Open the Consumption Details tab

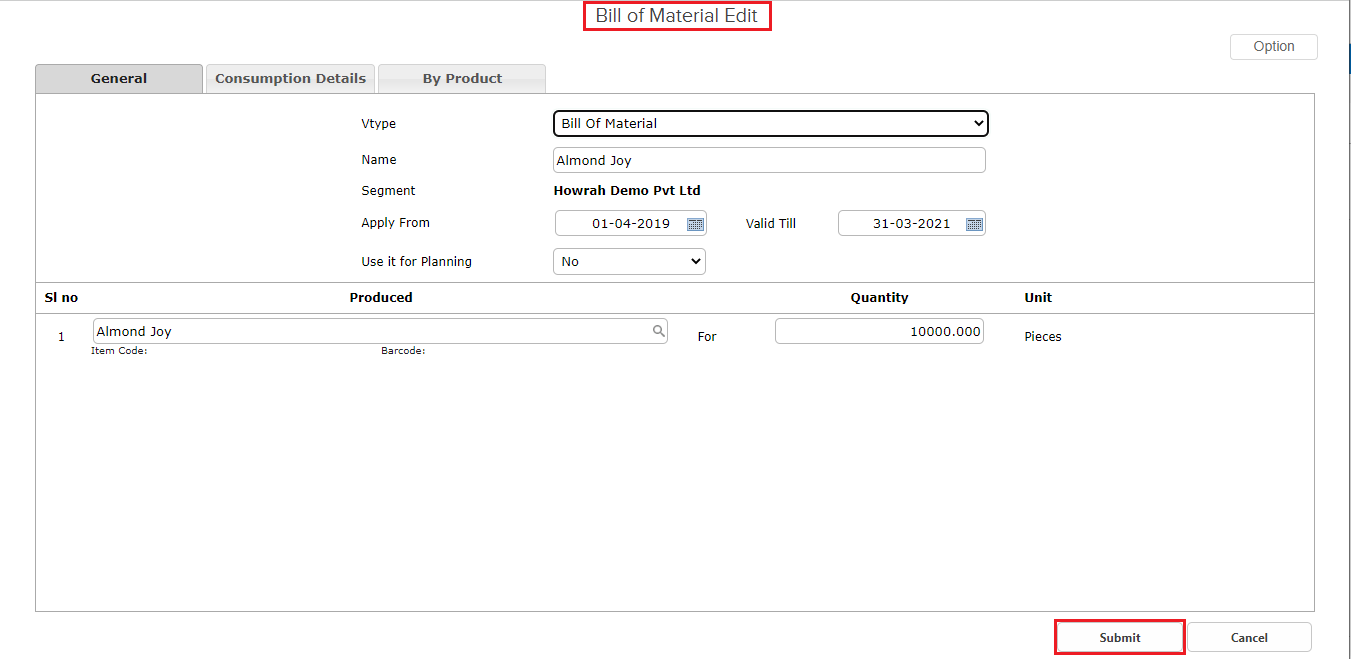point(290,79)
